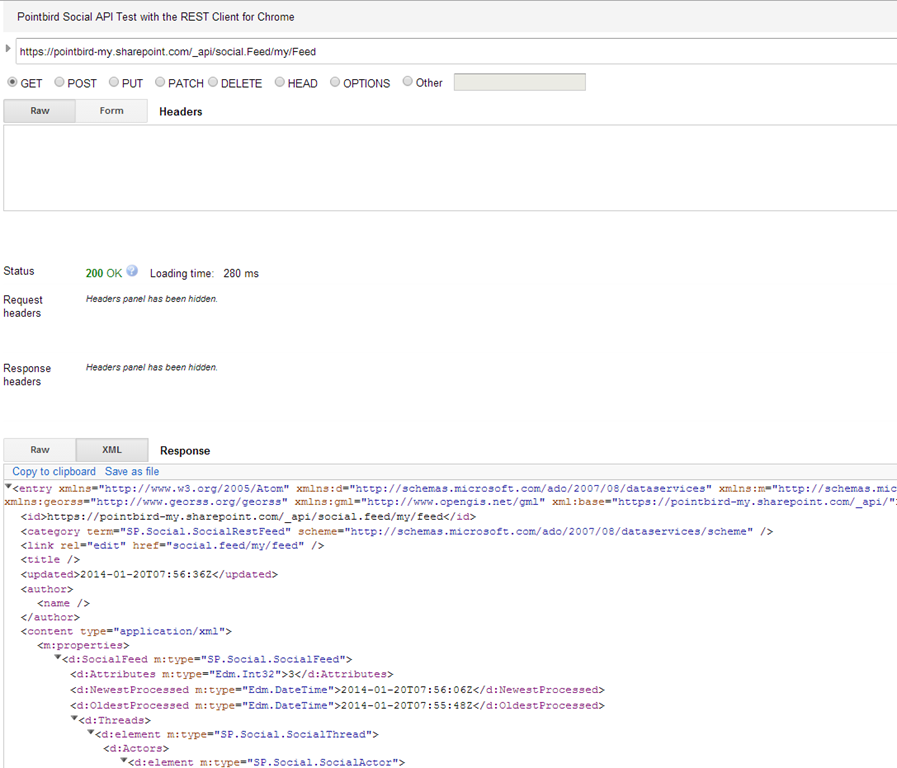Screen dimensions: 897x768
Task: Collapse the SP.Social.SocialThread element node
Action: [90, 733]
